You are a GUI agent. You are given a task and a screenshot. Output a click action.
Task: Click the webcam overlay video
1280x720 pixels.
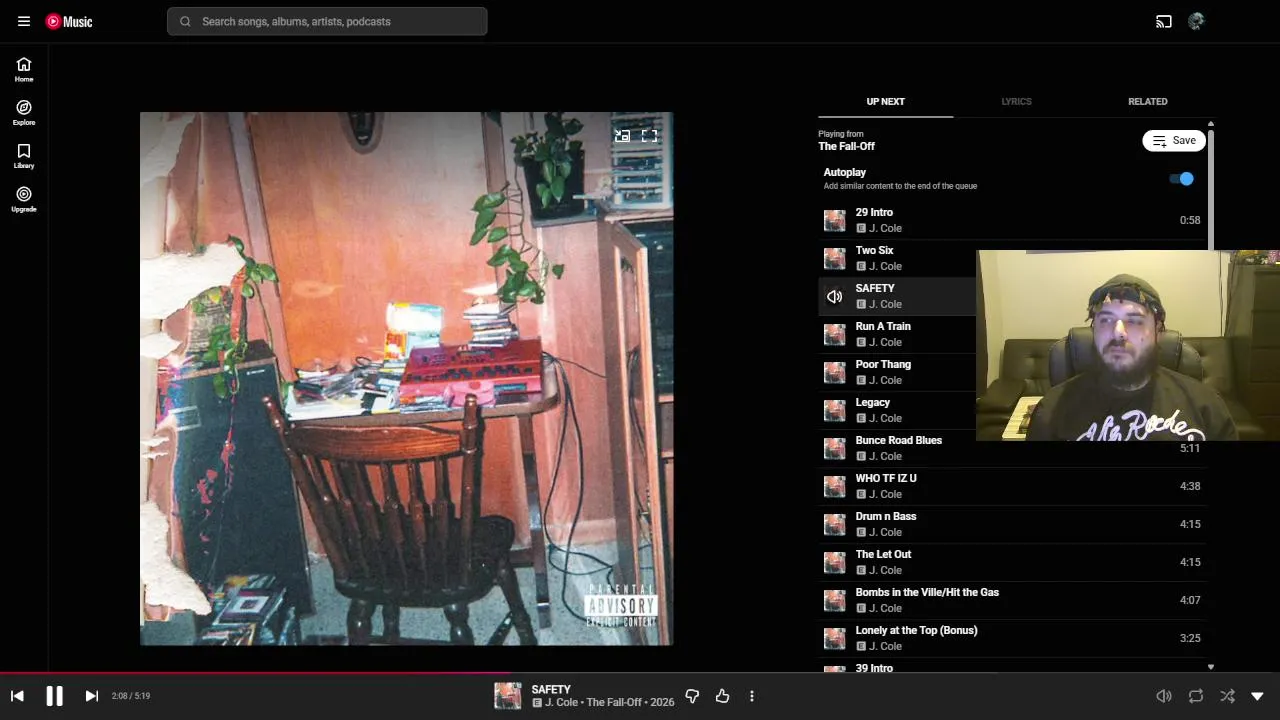pos(1128,345)
